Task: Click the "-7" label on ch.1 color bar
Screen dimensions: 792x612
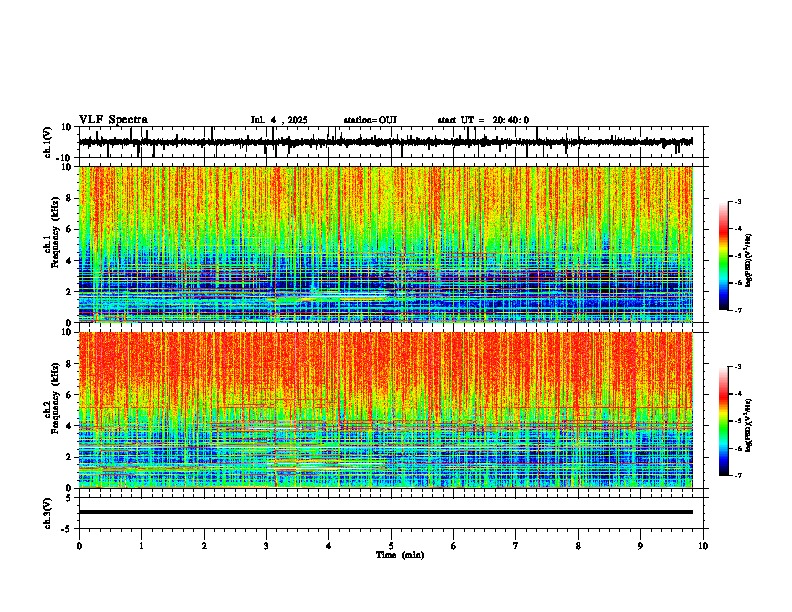Action: point(738,310)
